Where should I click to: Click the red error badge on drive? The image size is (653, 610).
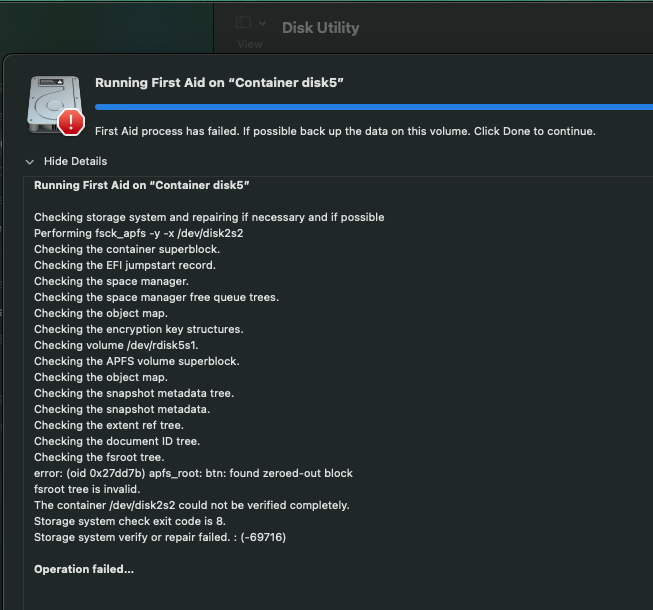(70, 122)
